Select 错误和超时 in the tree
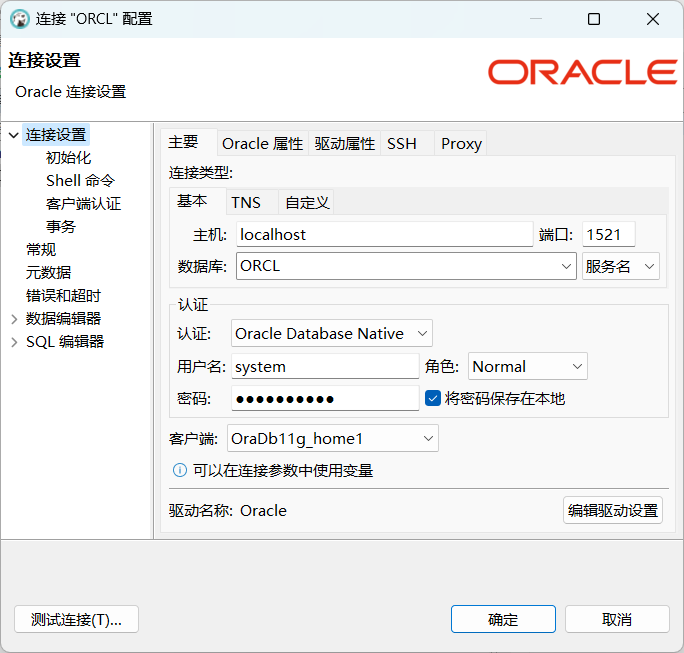 63,296
